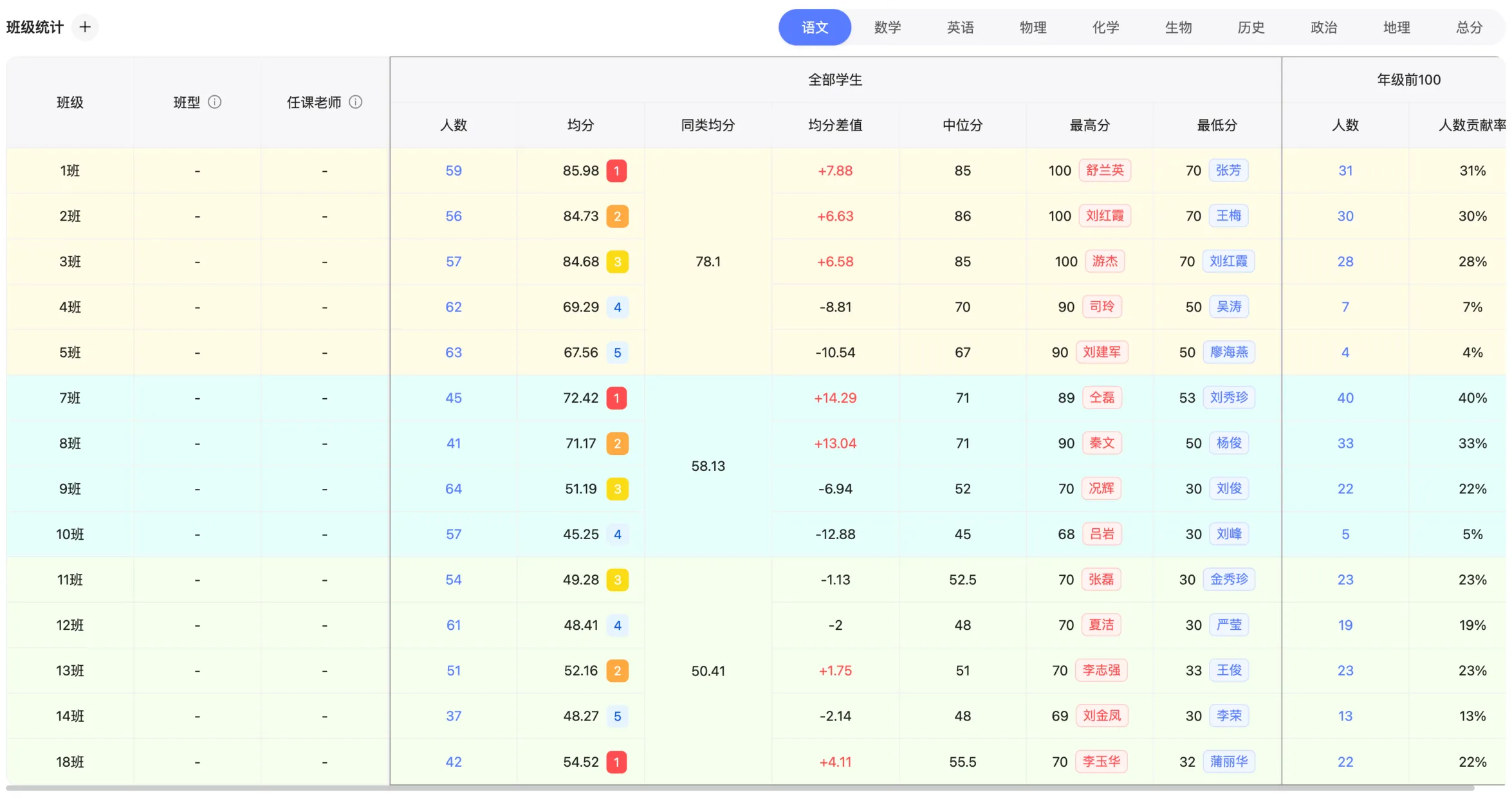Click the 均分 column header
The height and width of the screenshot is (799, 1512).
pos(580,125)
